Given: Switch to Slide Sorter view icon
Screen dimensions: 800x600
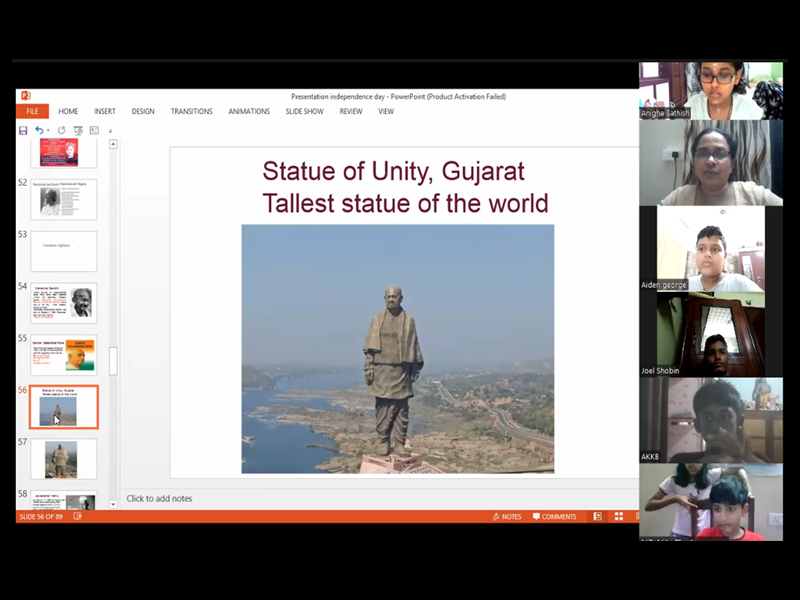Looking at the screenshot, I should click(619, 517).
